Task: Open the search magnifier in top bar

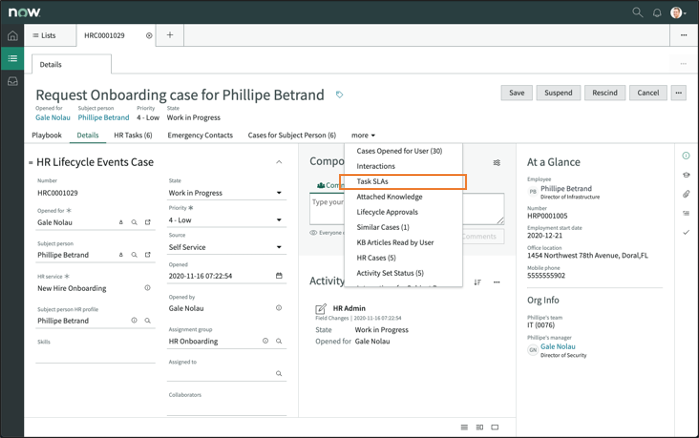Action: tap(637, 12)
